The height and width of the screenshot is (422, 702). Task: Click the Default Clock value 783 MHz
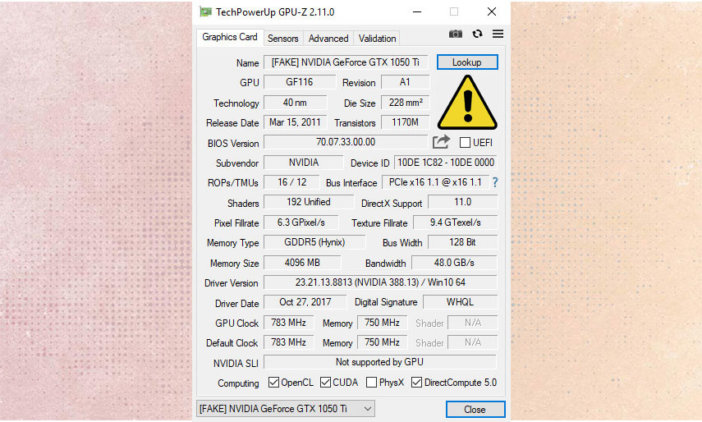(288, 342)
